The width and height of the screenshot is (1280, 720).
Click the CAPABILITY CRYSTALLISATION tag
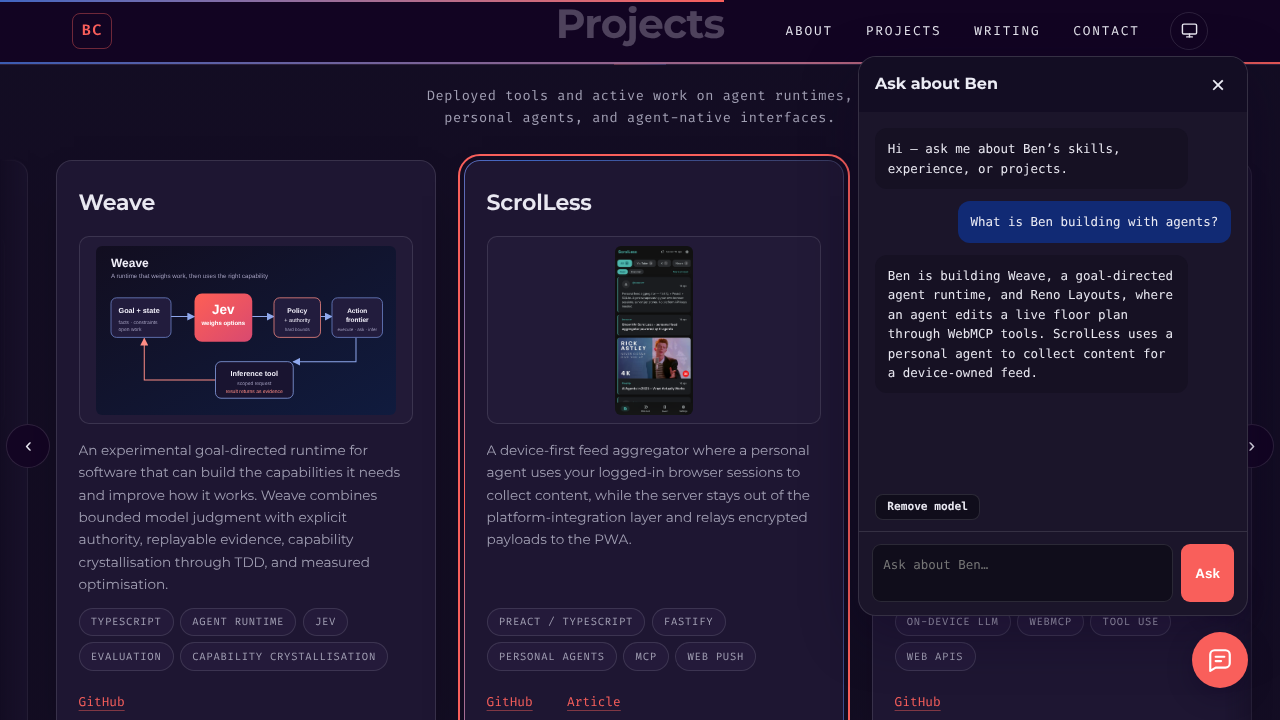[284, 657]
